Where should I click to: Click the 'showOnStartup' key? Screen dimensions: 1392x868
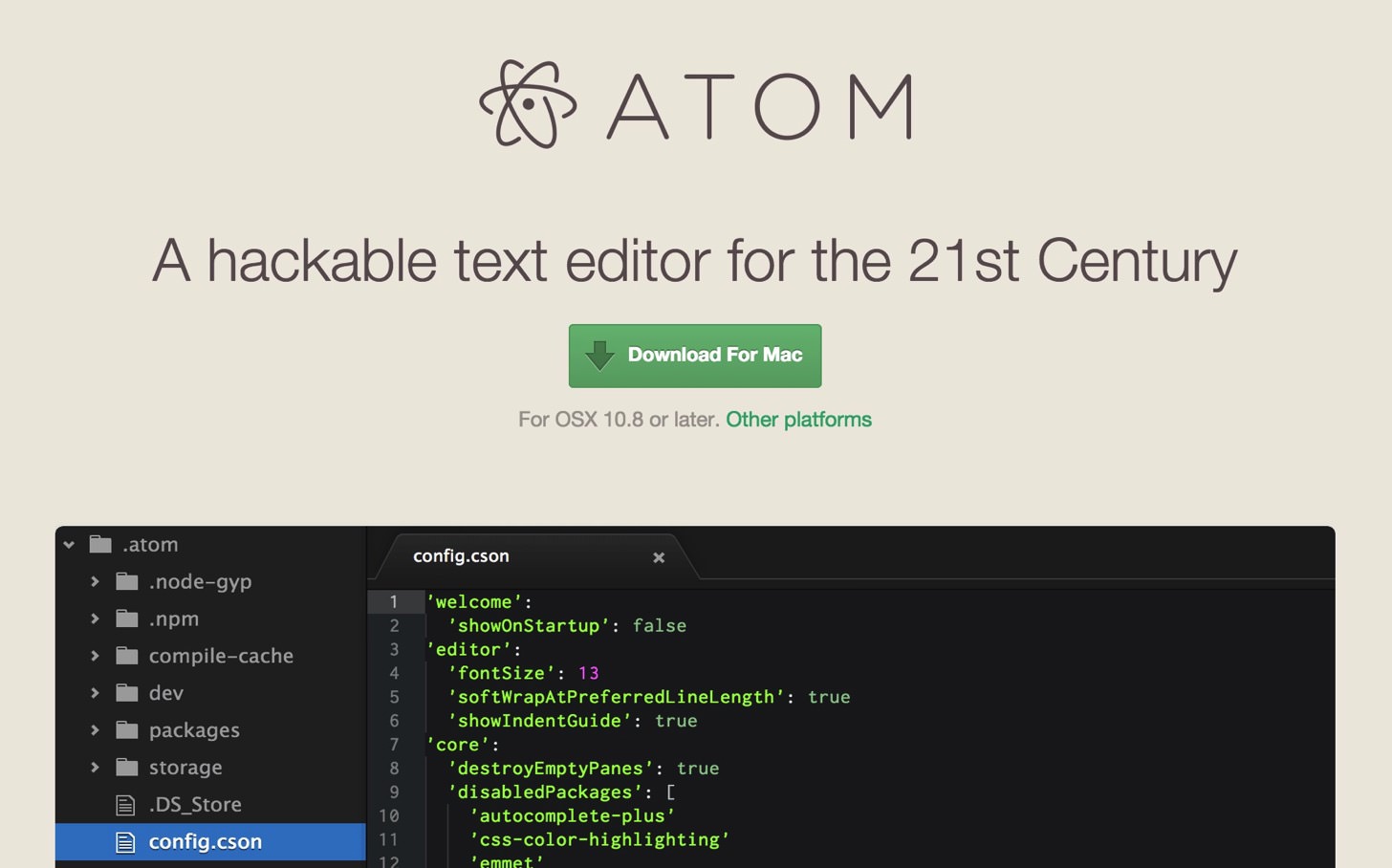529,626
